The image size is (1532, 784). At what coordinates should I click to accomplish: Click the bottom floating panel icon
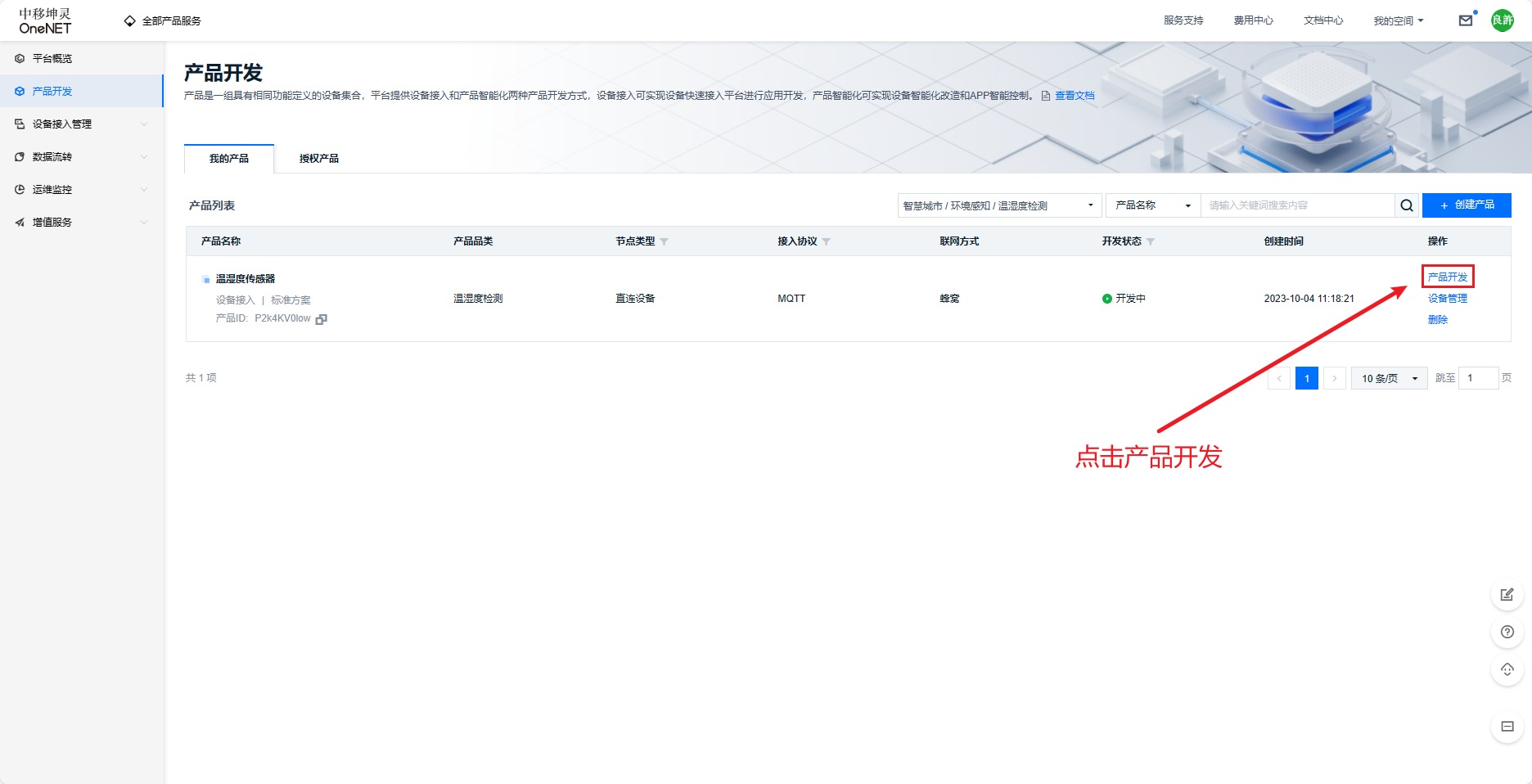[x=1507, y=727]
